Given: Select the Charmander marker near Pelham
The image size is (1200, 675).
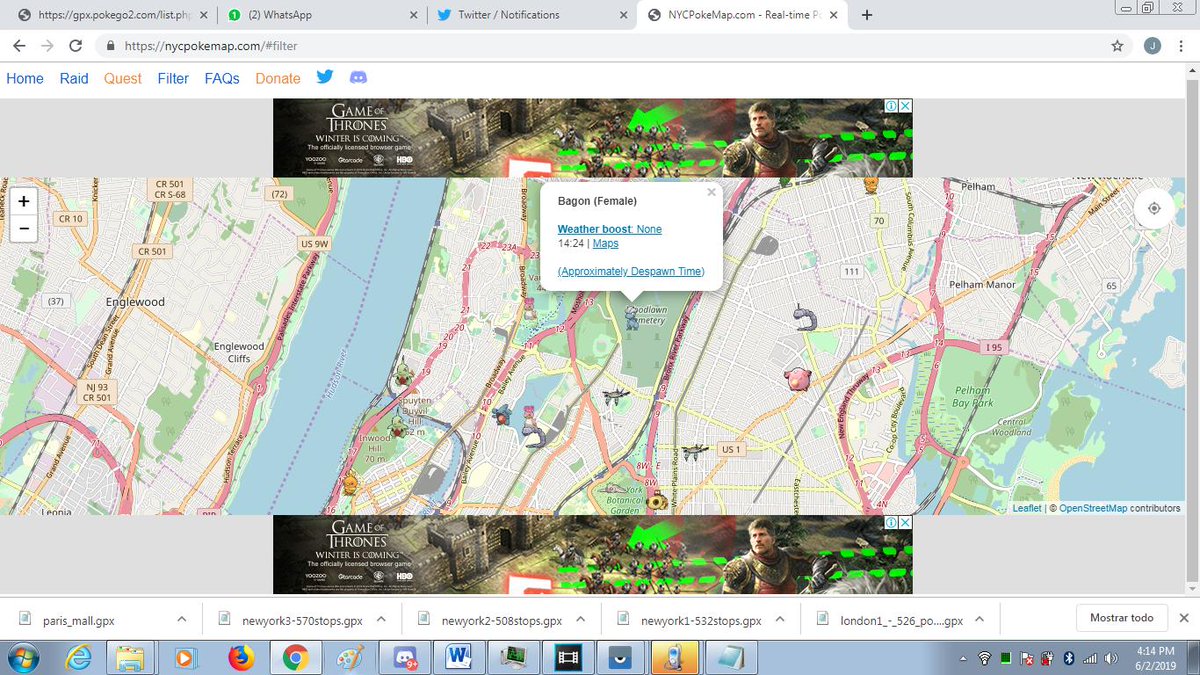Looking at the screenshot, I should pos(870,185).
